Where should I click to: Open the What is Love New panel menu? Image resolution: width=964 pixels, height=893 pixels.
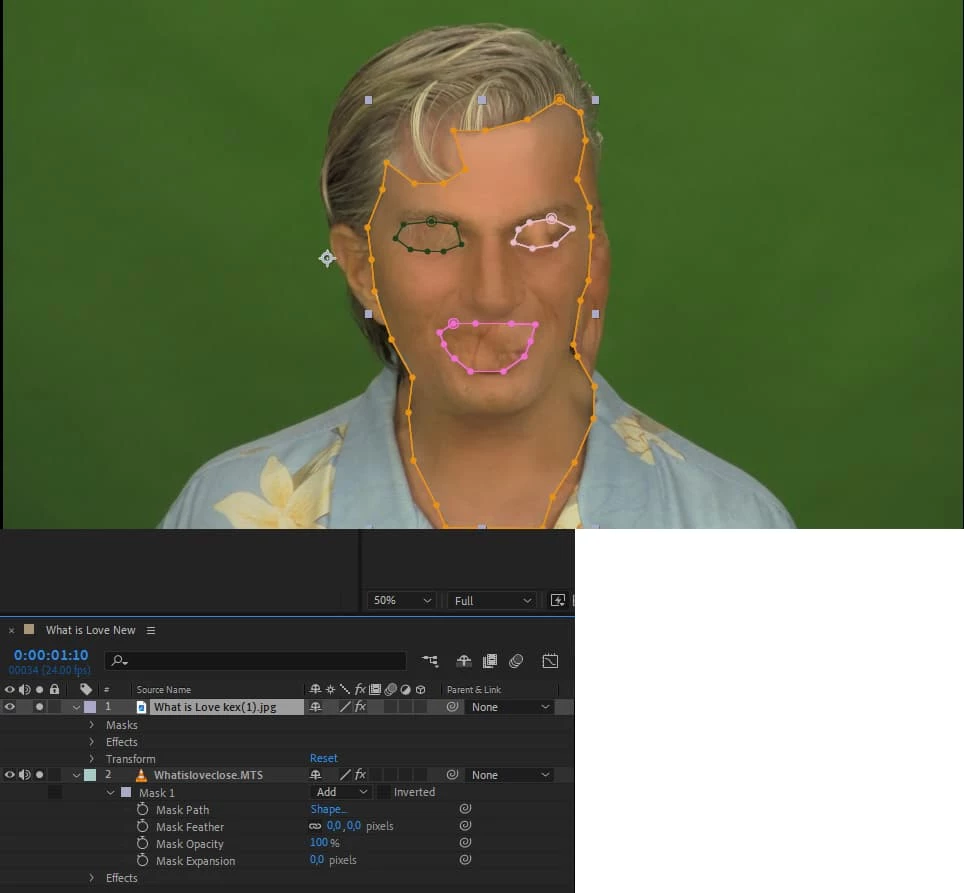point(151,630)
